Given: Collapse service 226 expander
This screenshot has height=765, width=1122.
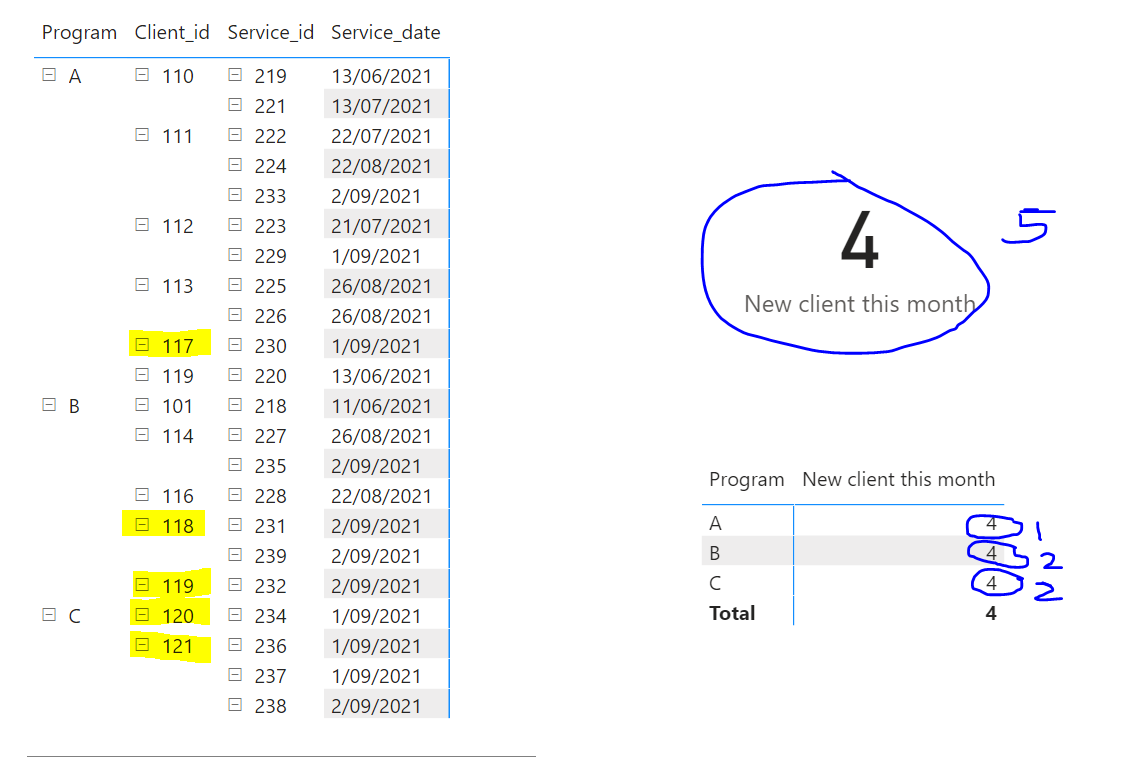Looking at the screenshot, I should pyautogui.click(x=235, y=315).
